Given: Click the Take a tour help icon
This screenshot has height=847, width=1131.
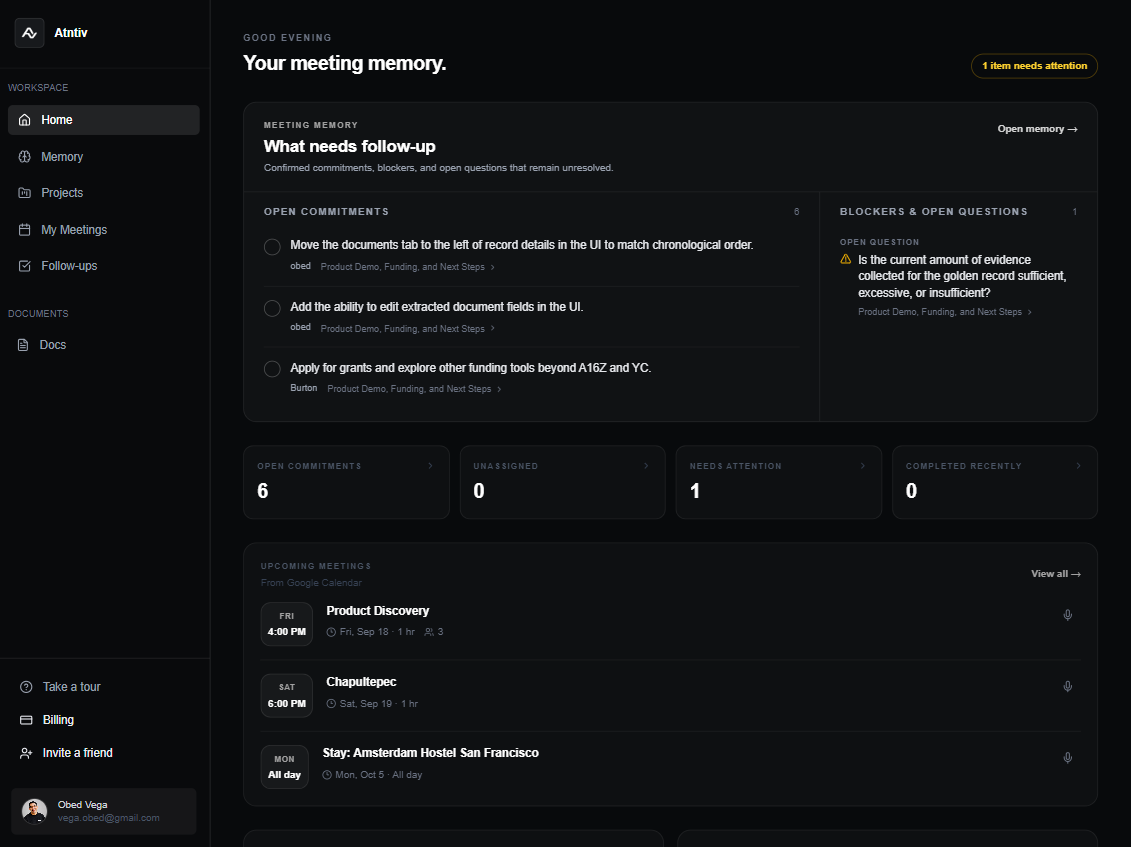Looking at the screenshot, I should pos(26,687).
